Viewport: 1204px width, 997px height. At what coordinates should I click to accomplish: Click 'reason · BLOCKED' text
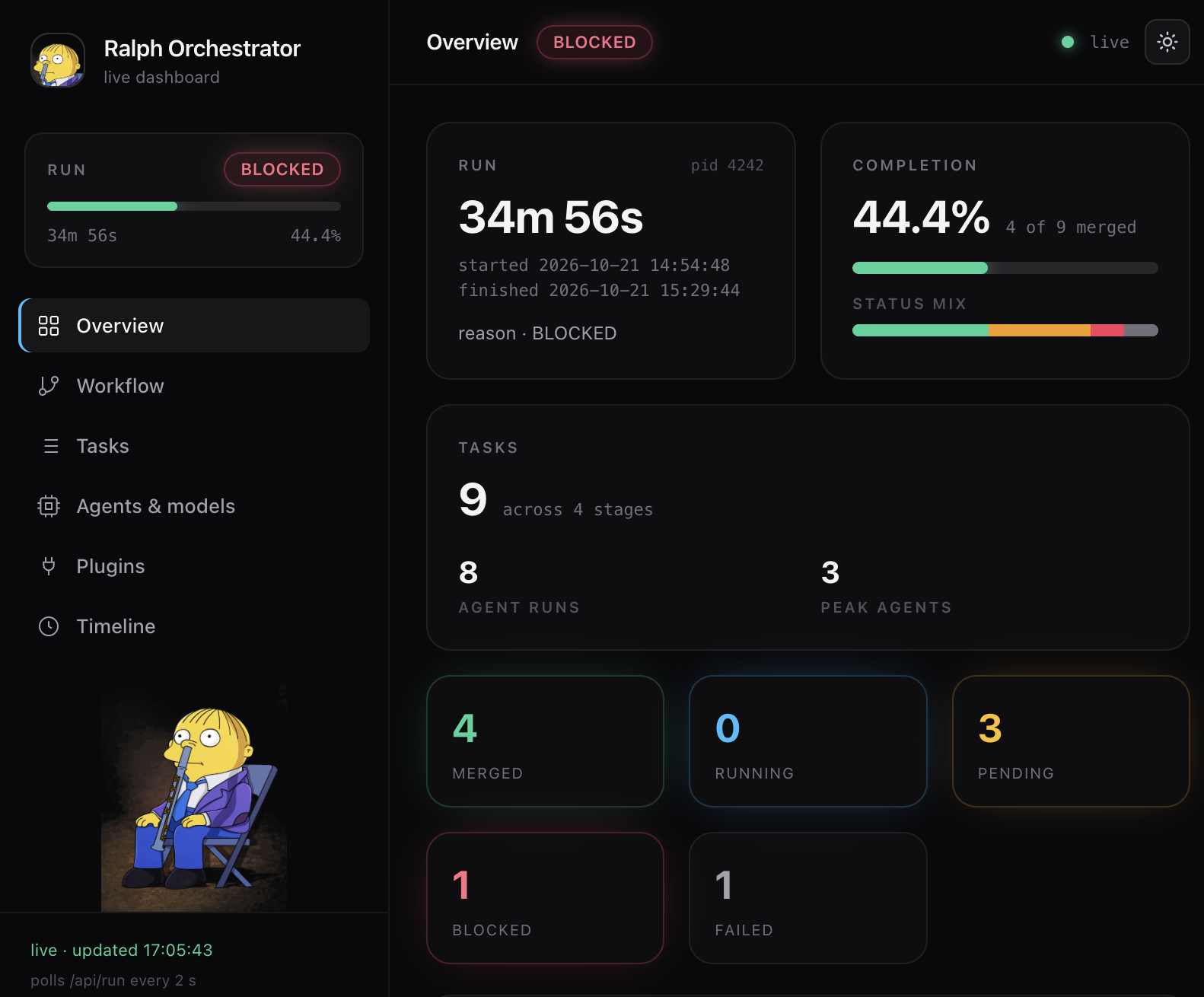(537, 333)
